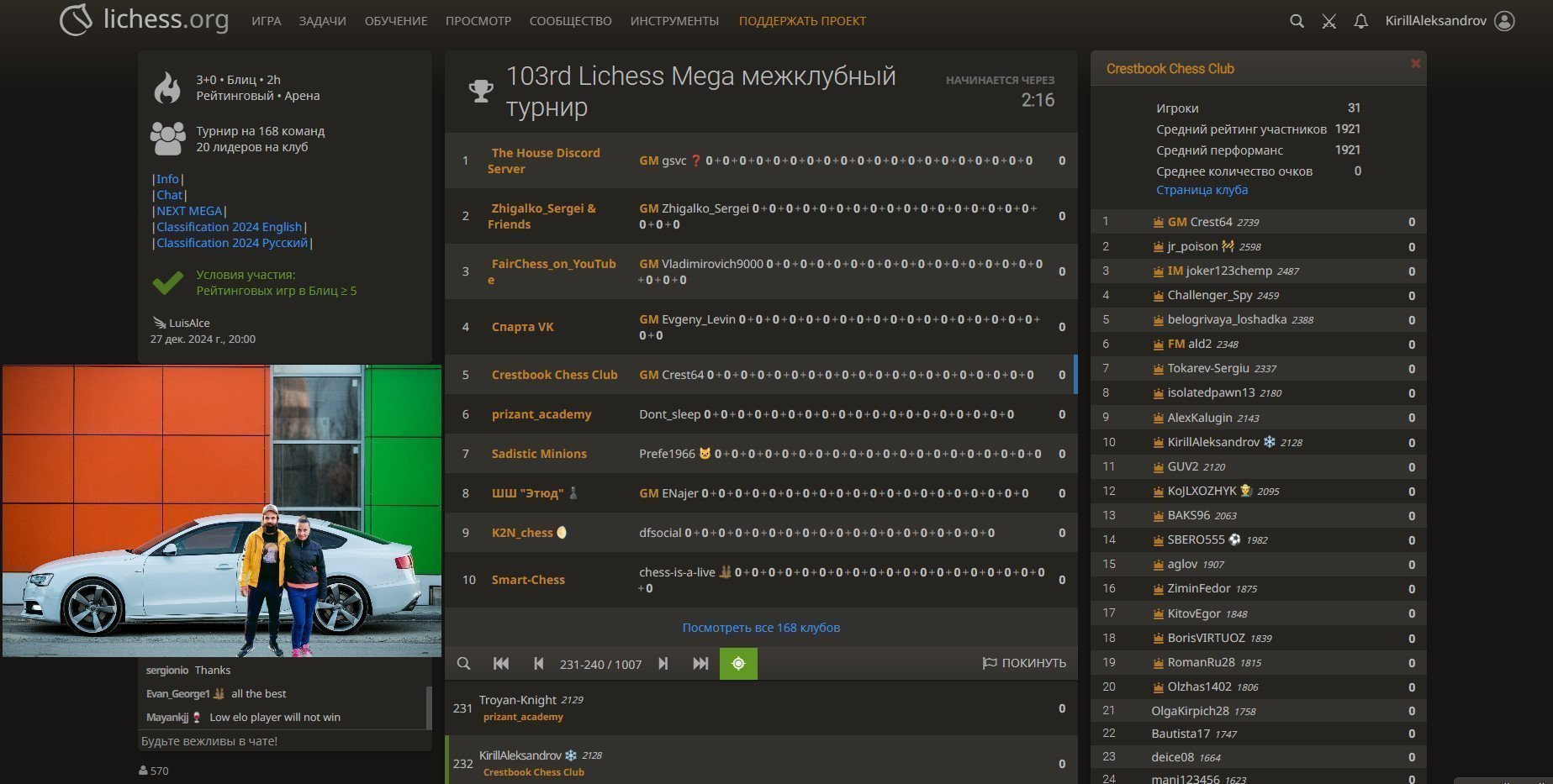Open Troyan-Knight standings row
Image resolution: width=1553 pixels, height=784 pixels.
761,708
